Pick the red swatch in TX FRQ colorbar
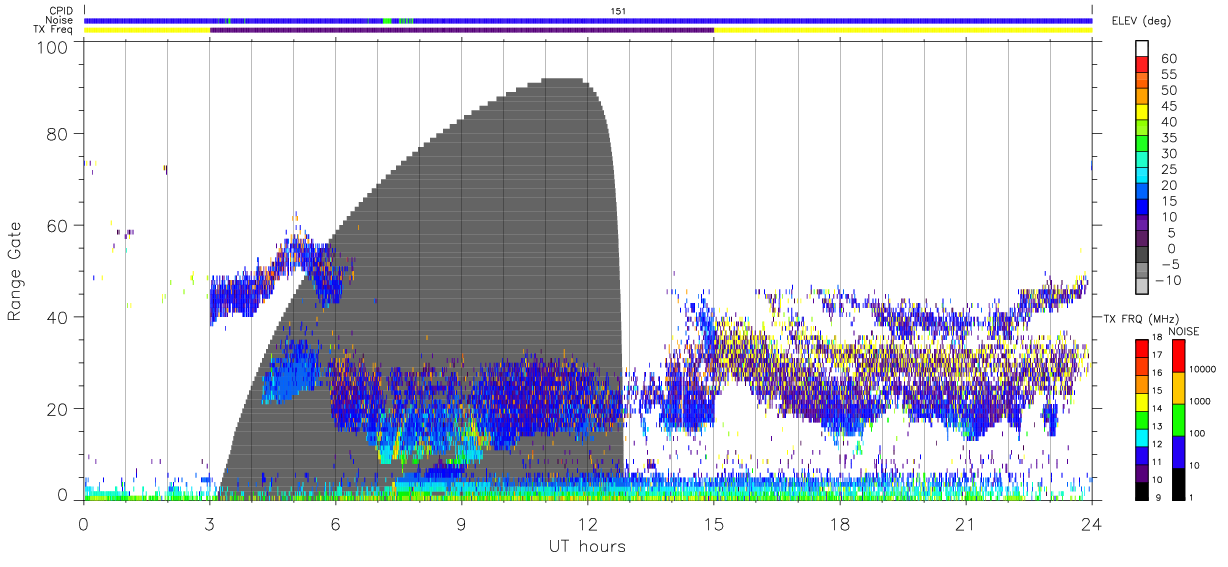 [1142, 347]
